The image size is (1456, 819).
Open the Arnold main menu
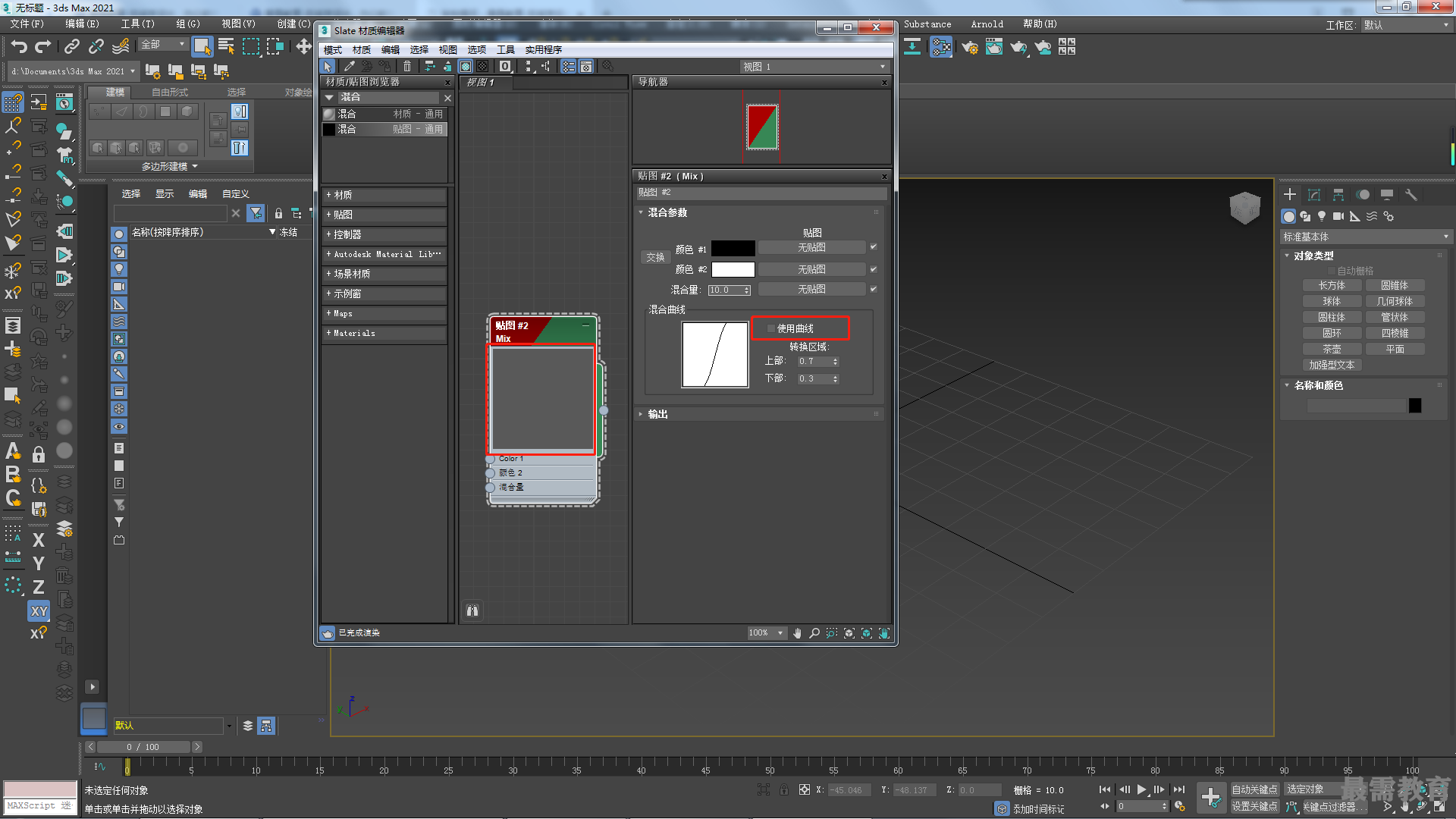click(x=987, y=24)
